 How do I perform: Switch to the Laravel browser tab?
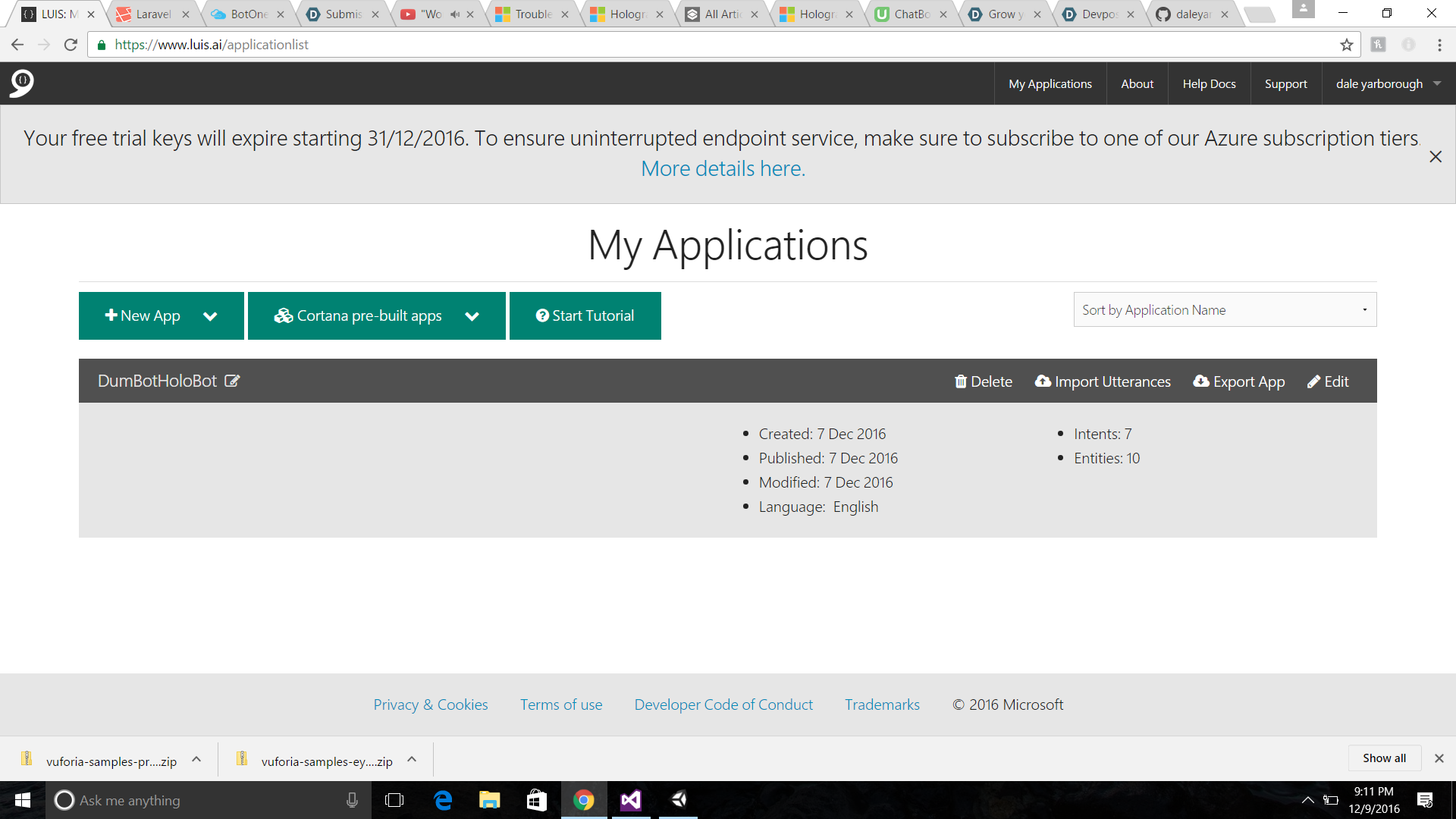tap(153, 14)
